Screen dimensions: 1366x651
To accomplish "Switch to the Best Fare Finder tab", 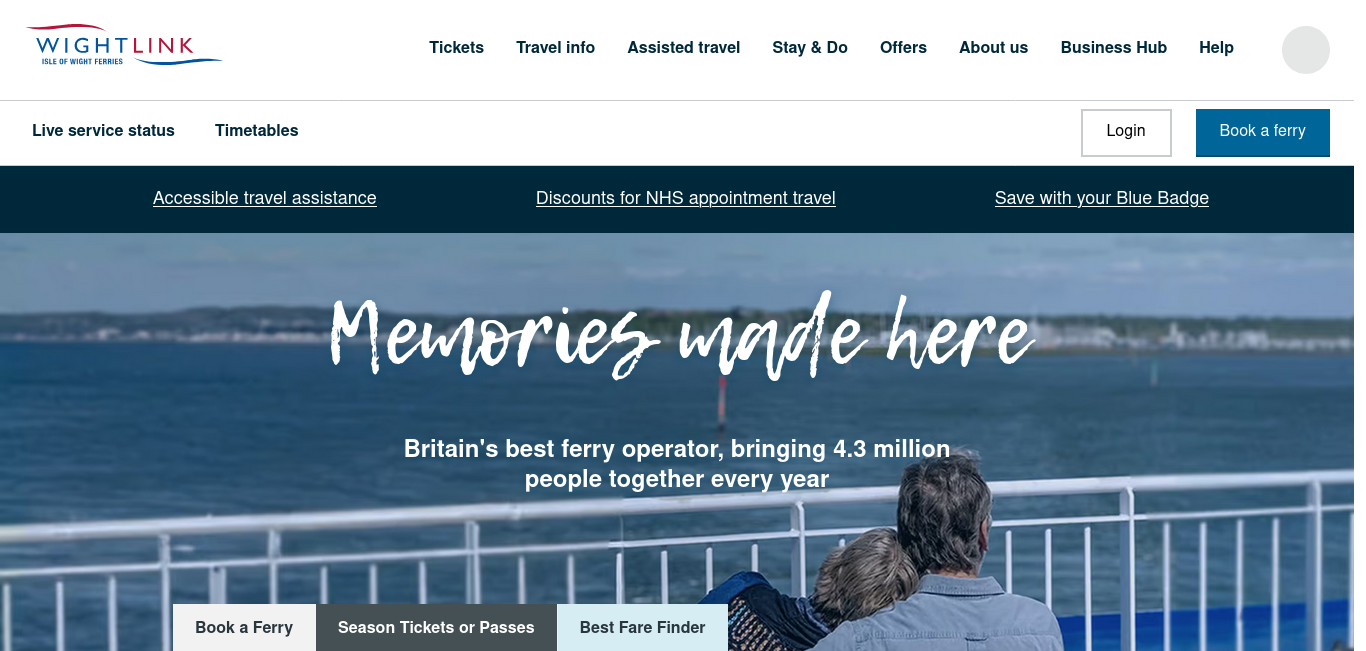I will (x=642, y=628).
